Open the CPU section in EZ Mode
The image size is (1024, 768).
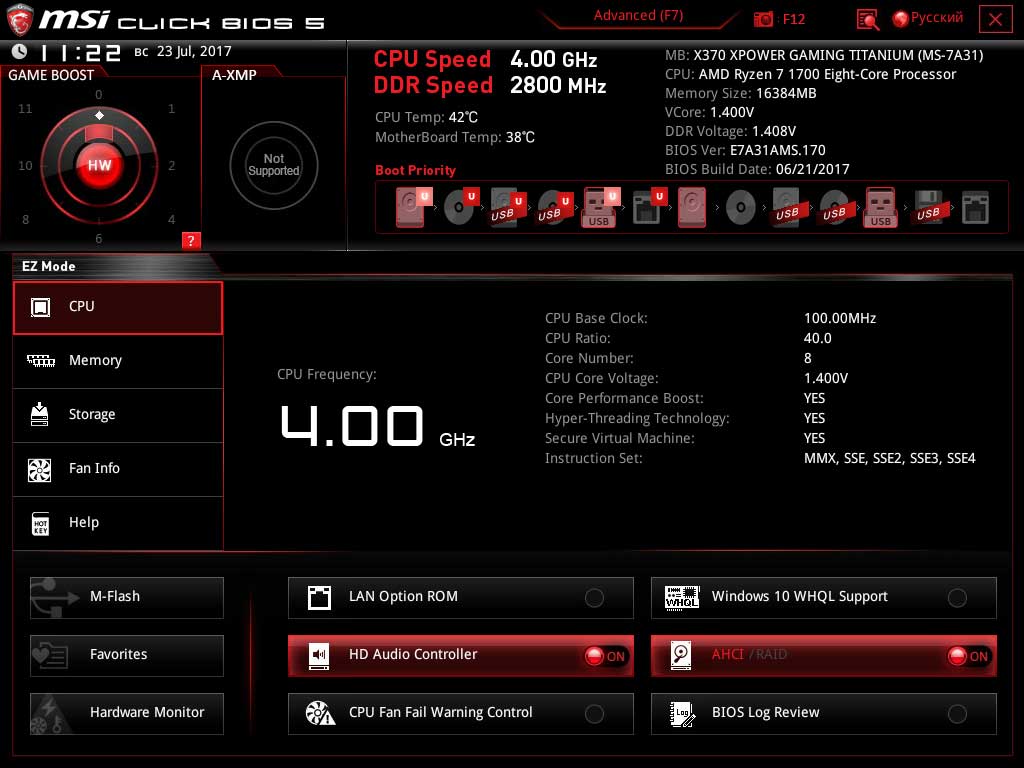point(118,307)
